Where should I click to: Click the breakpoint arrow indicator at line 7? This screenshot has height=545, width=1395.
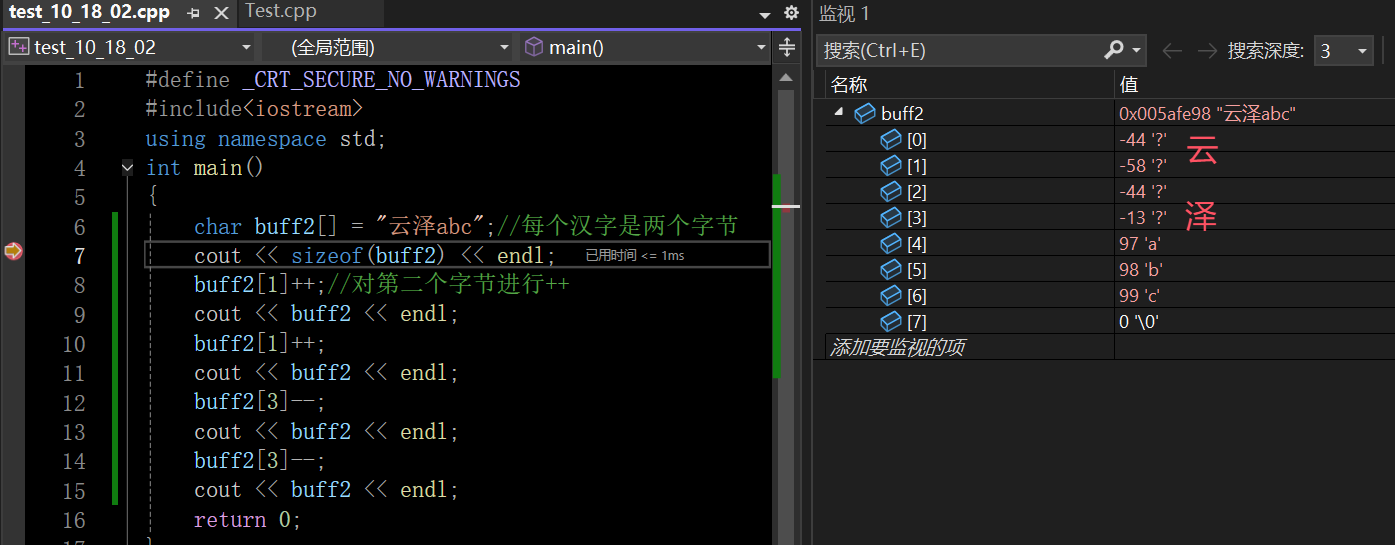[x=13, y=251]
